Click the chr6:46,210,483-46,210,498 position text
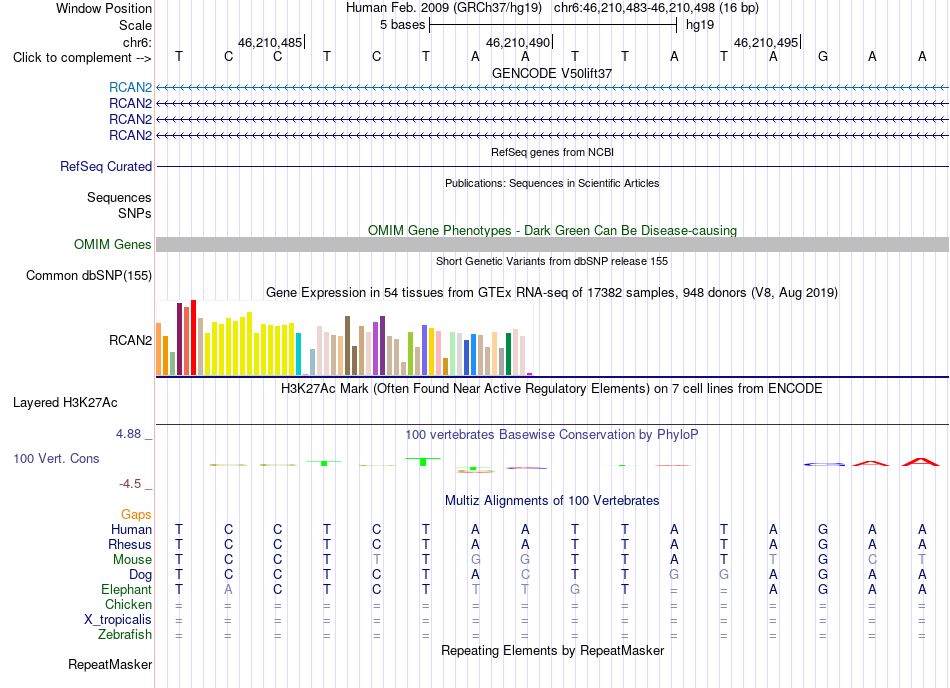The image size is (950, 688). pyautogui.click(x=656, y=8)
